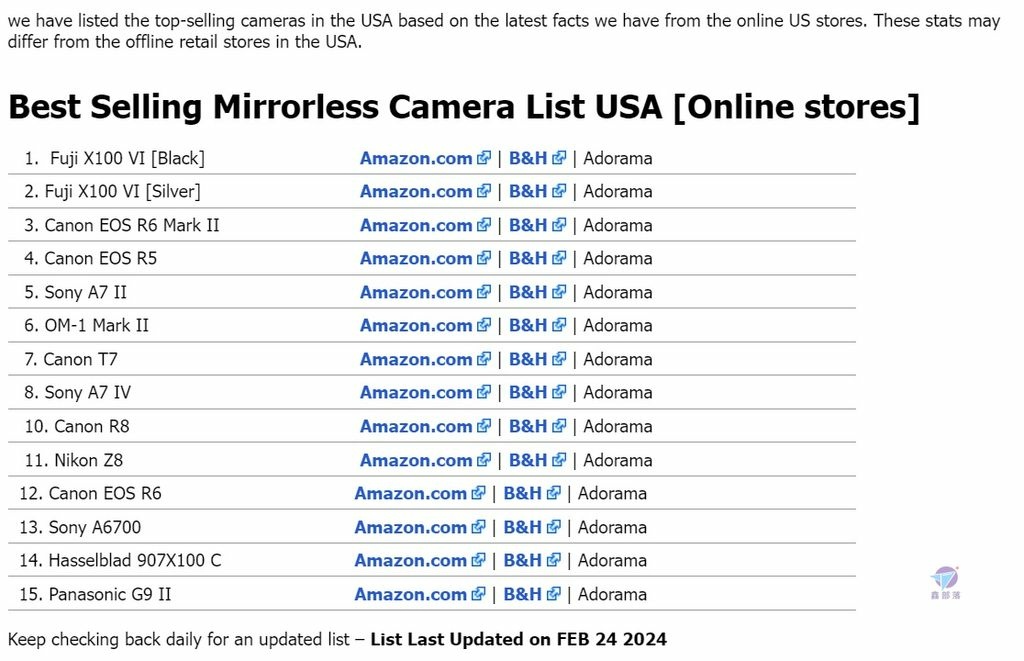The height and width of the screenshot is (661, 1024).
Task: Open B&H link for Canon EOS R6
Action: 522,494
